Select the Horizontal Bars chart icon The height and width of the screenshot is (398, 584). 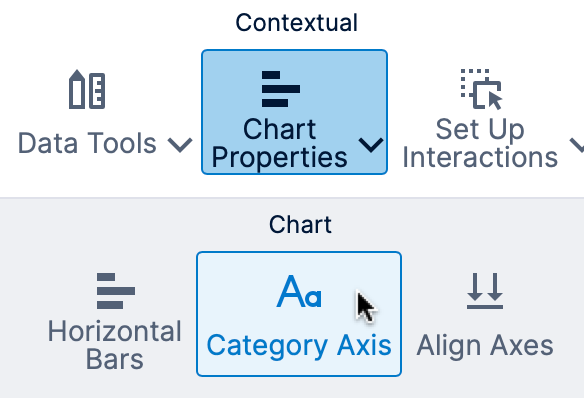[116, 291]
